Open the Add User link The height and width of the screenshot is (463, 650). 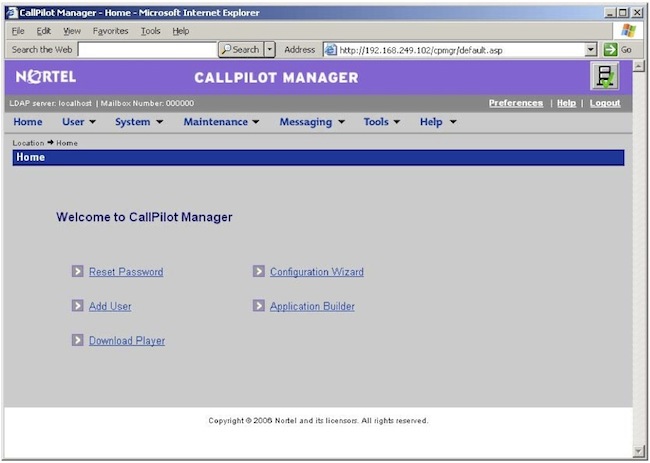tap(110, 306)
